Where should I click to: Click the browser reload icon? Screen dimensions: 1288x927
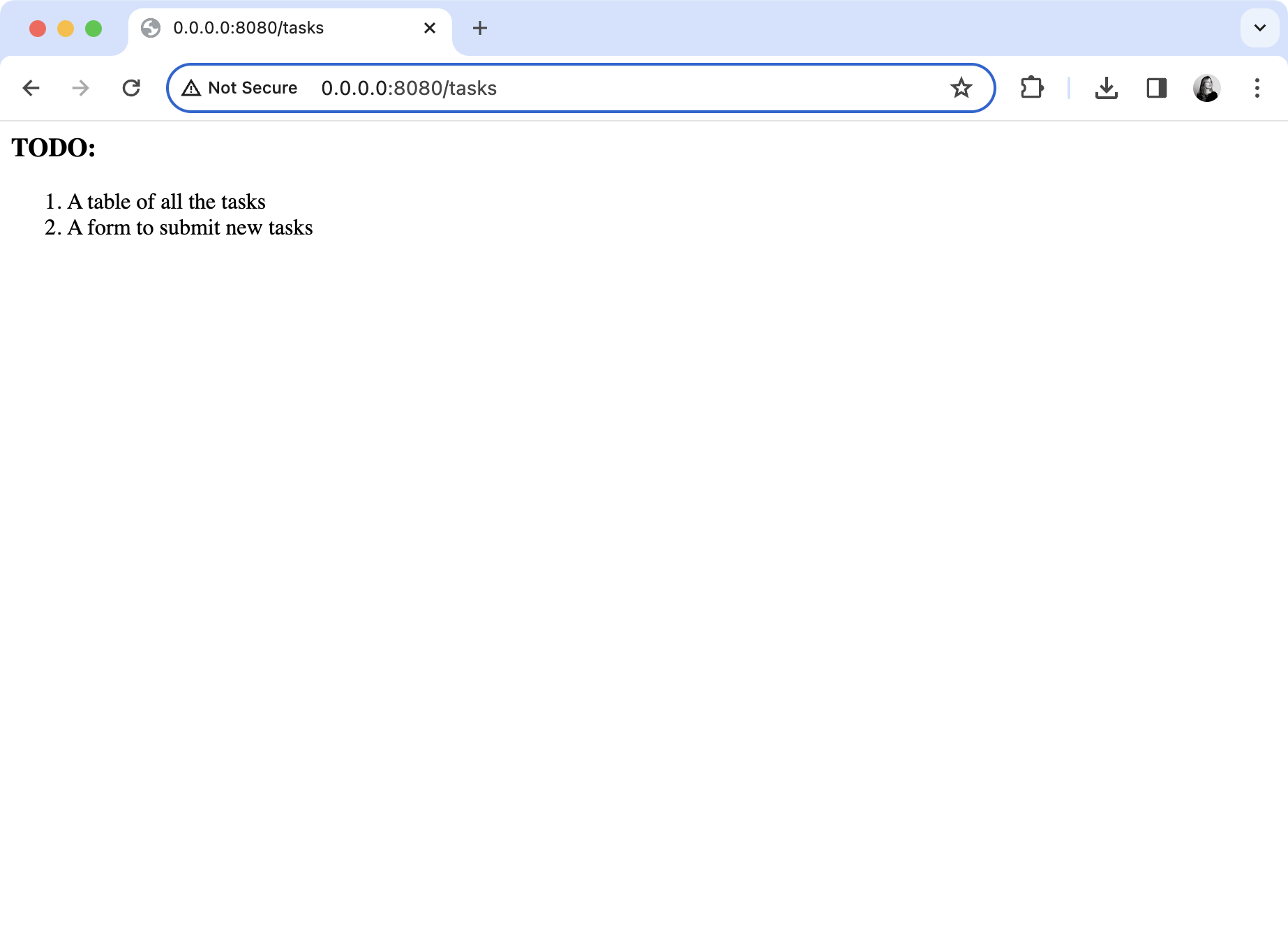point(132,88)
